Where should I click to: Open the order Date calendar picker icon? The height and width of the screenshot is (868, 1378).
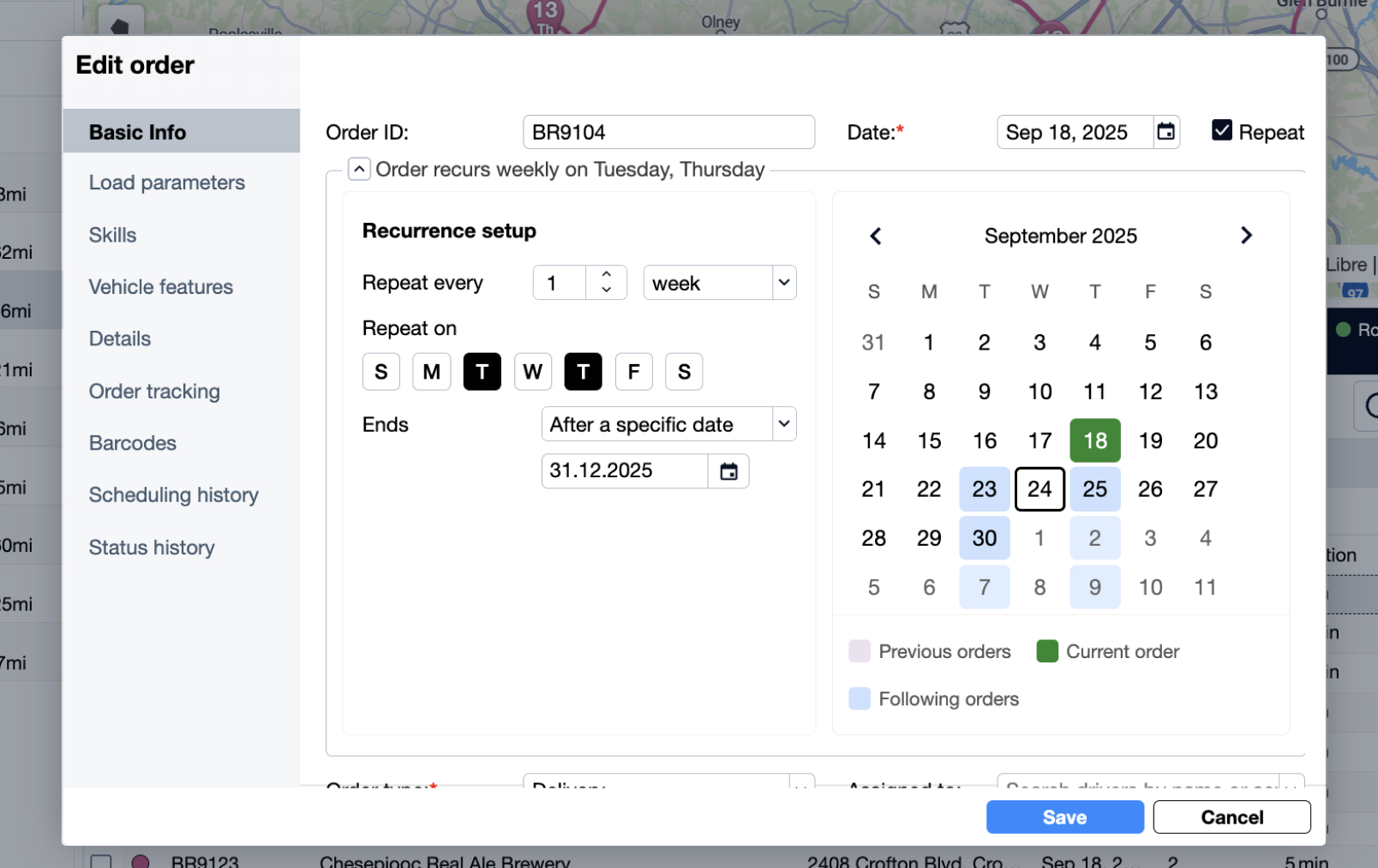[1165, 132]
